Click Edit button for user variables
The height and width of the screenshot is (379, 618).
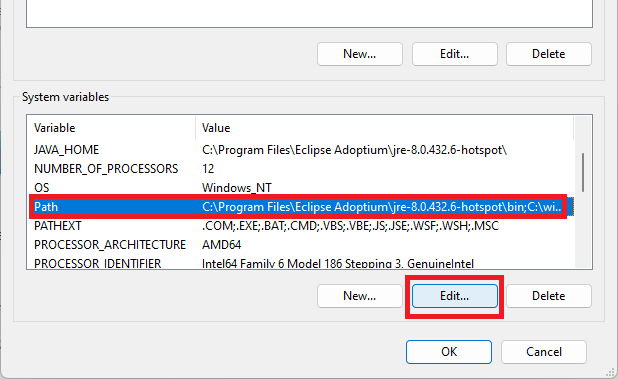(454, 54)
